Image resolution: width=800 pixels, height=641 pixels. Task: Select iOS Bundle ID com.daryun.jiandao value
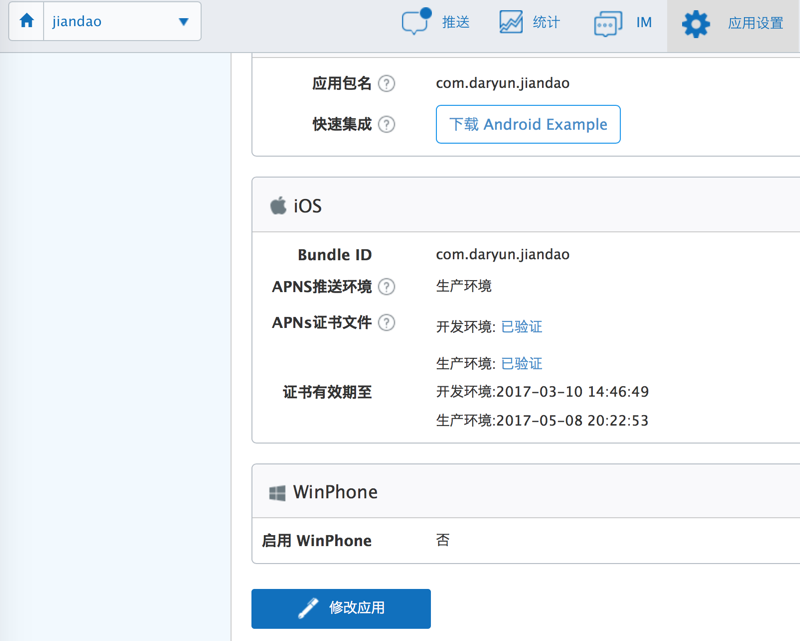pyautogui.click(x=503, y=254)
